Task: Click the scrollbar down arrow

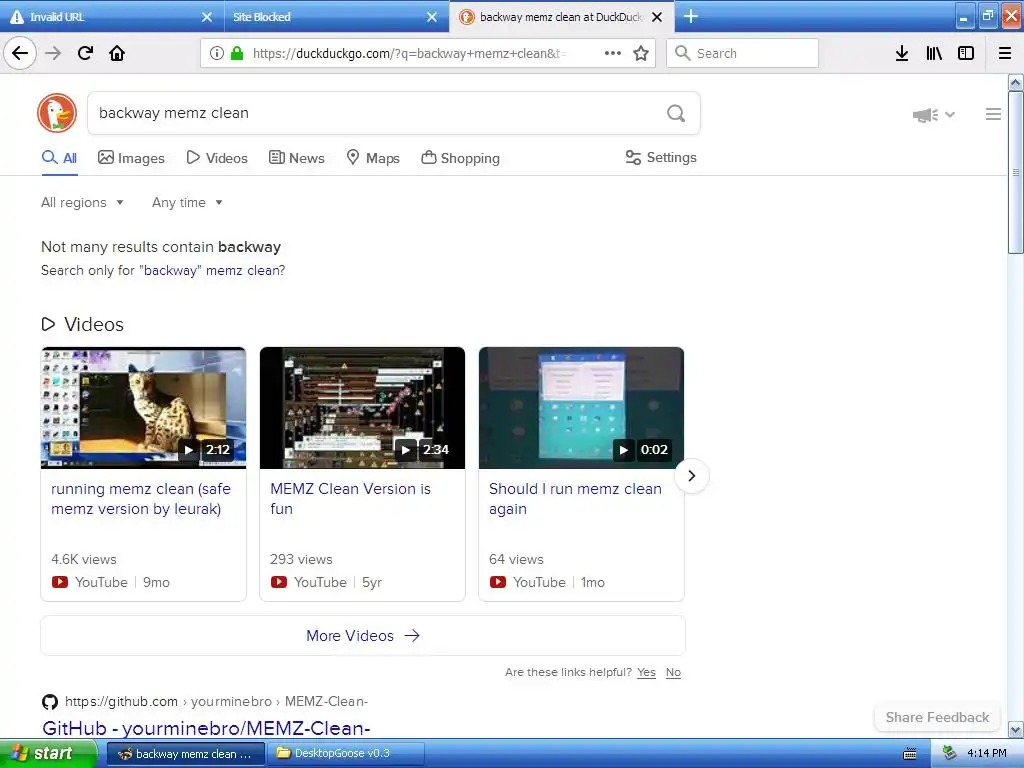Action: (x=1015, y=729)
